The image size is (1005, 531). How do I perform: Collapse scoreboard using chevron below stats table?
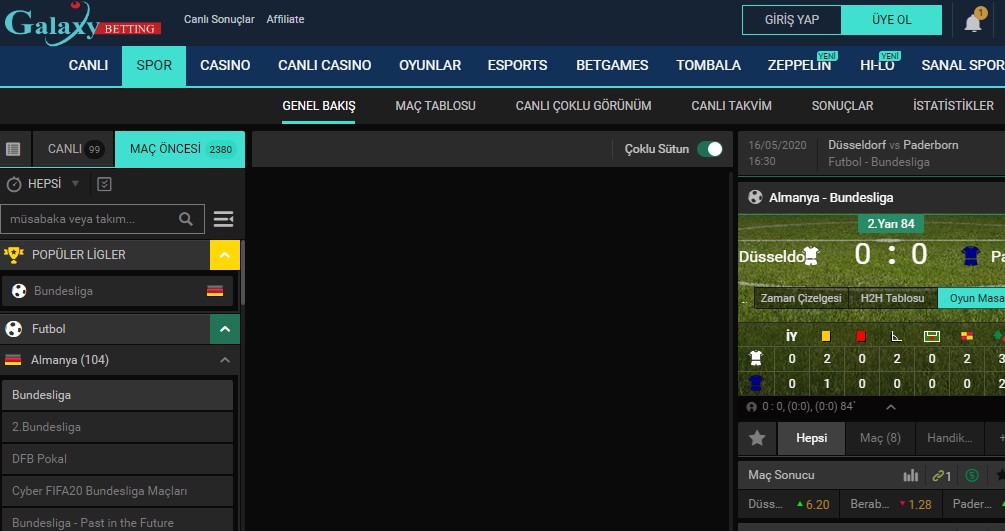tap(890, 407)
